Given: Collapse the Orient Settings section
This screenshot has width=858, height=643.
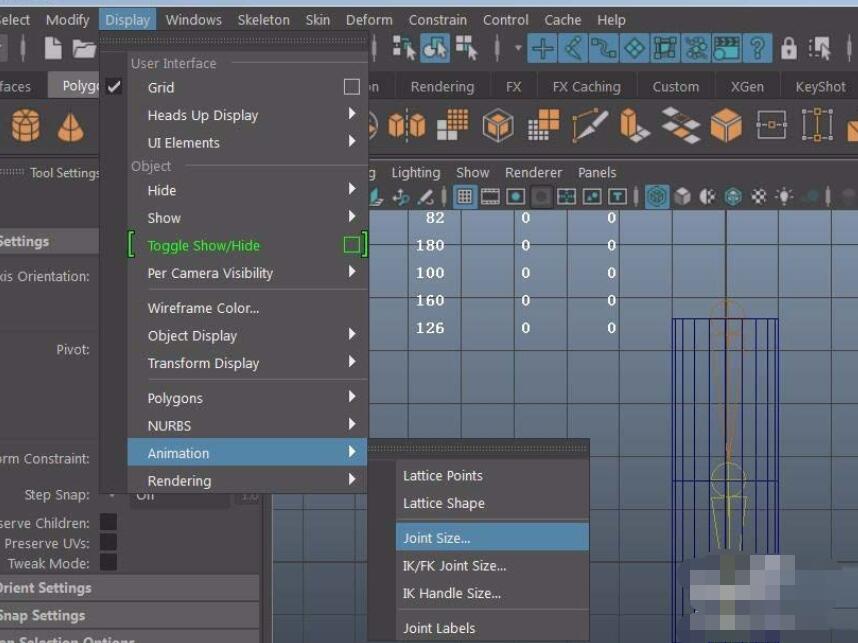Looking at the screenshot, I should (45, 588).
